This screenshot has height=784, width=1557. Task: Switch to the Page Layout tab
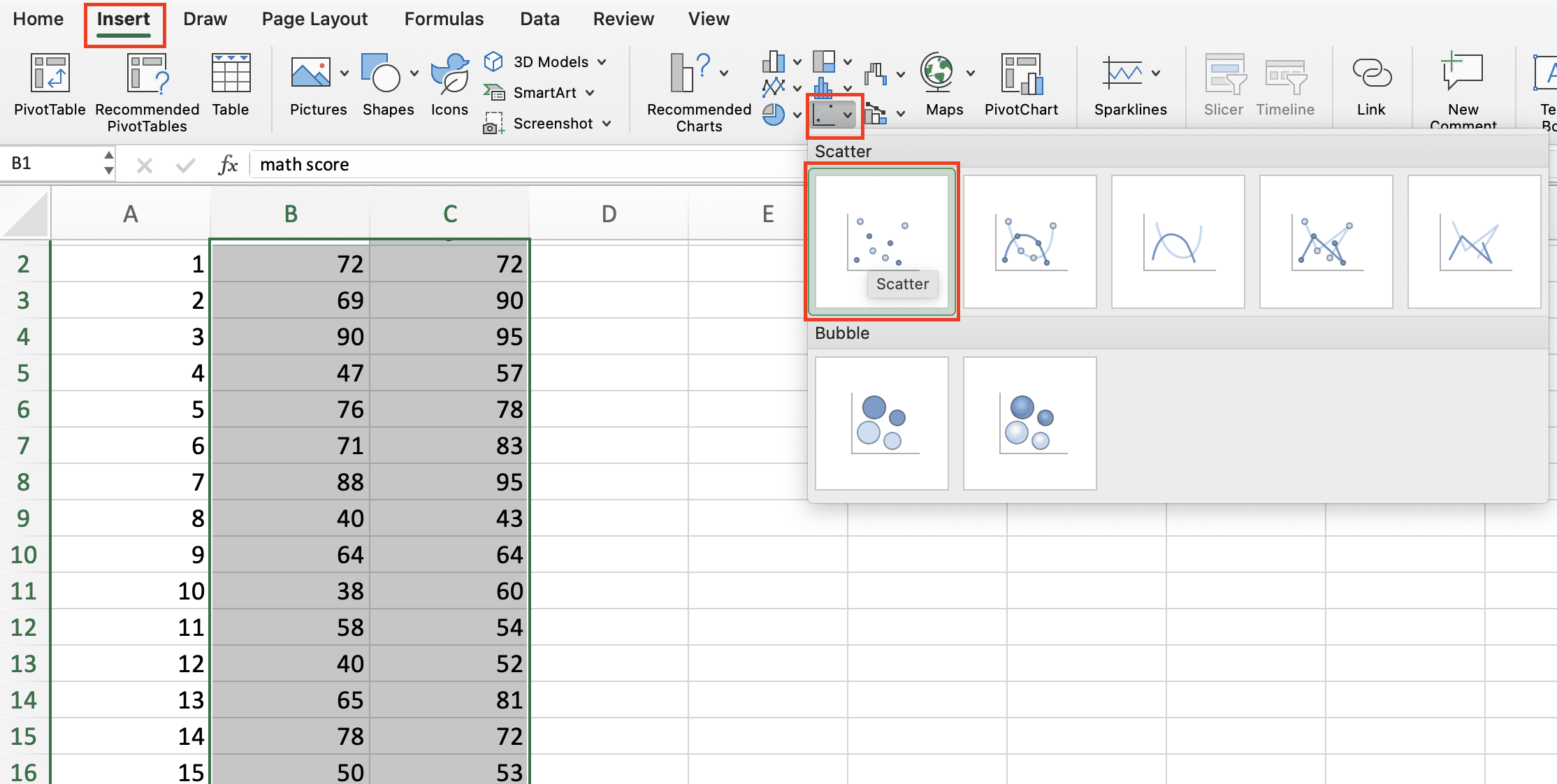314,19
